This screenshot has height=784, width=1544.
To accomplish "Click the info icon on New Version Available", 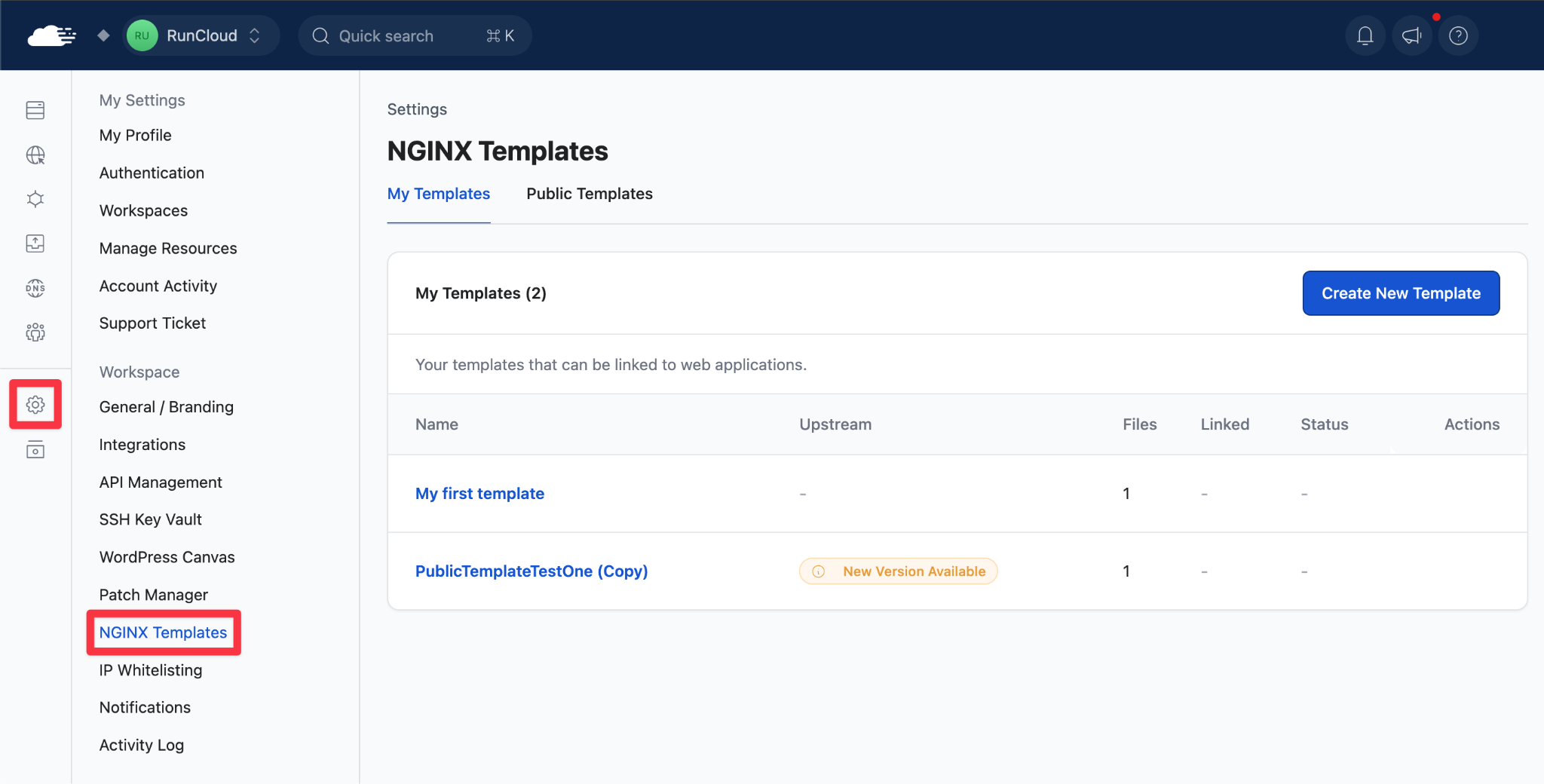I will (818, 571).
